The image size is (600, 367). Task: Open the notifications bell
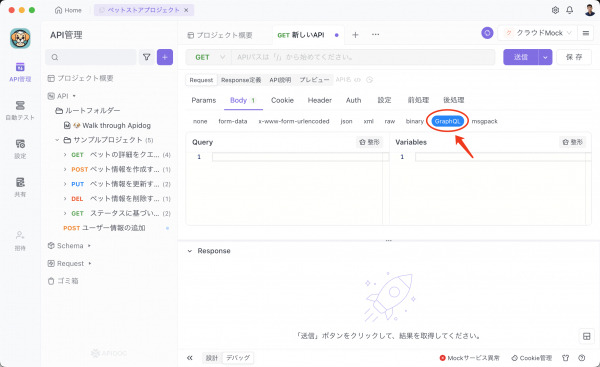pyautogui.click(x=569, y=10)
